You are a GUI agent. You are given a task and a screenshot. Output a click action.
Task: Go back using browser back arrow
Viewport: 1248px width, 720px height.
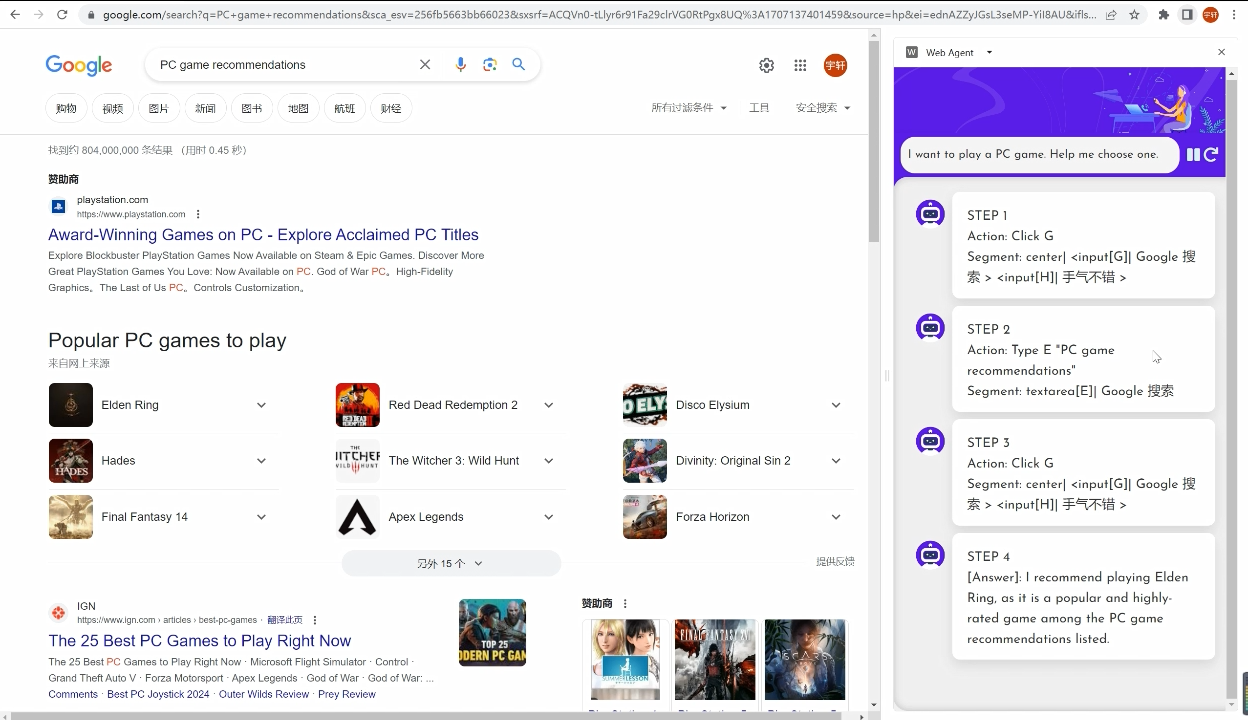(x=15, y=15)
